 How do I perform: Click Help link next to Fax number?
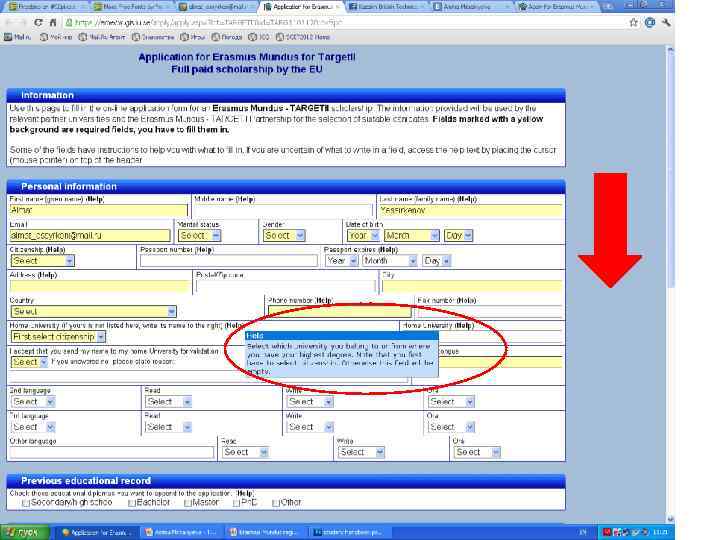tap(466, 300)
